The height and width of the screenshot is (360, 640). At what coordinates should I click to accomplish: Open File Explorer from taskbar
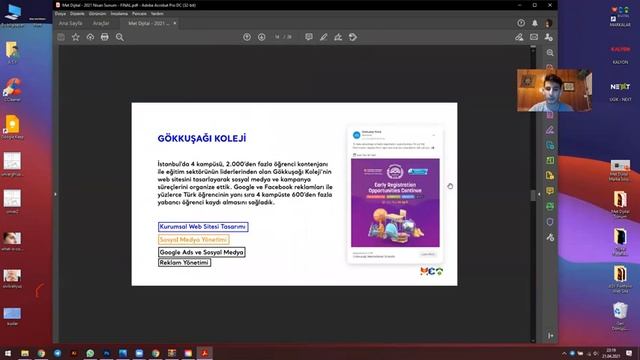[x=25, y=353]
